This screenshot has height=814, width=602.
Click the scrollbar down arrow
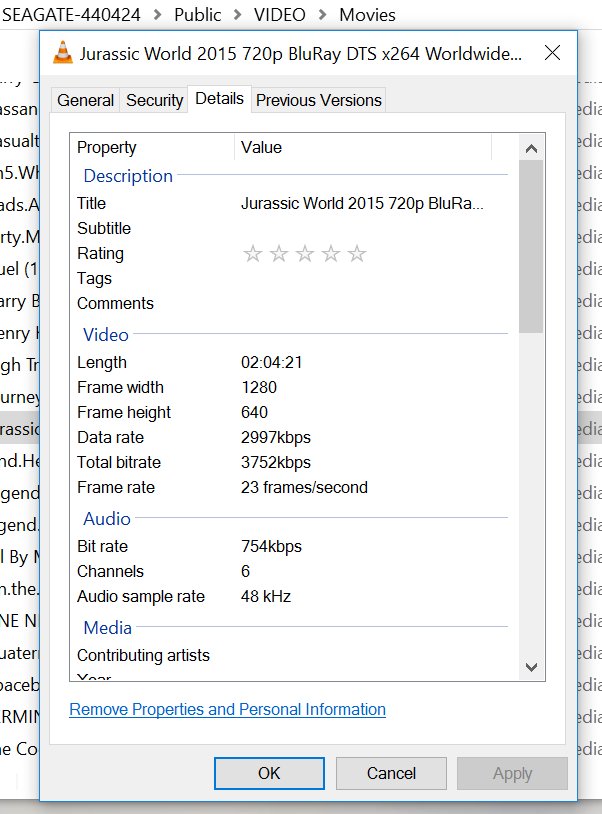[x=531, y=667]
